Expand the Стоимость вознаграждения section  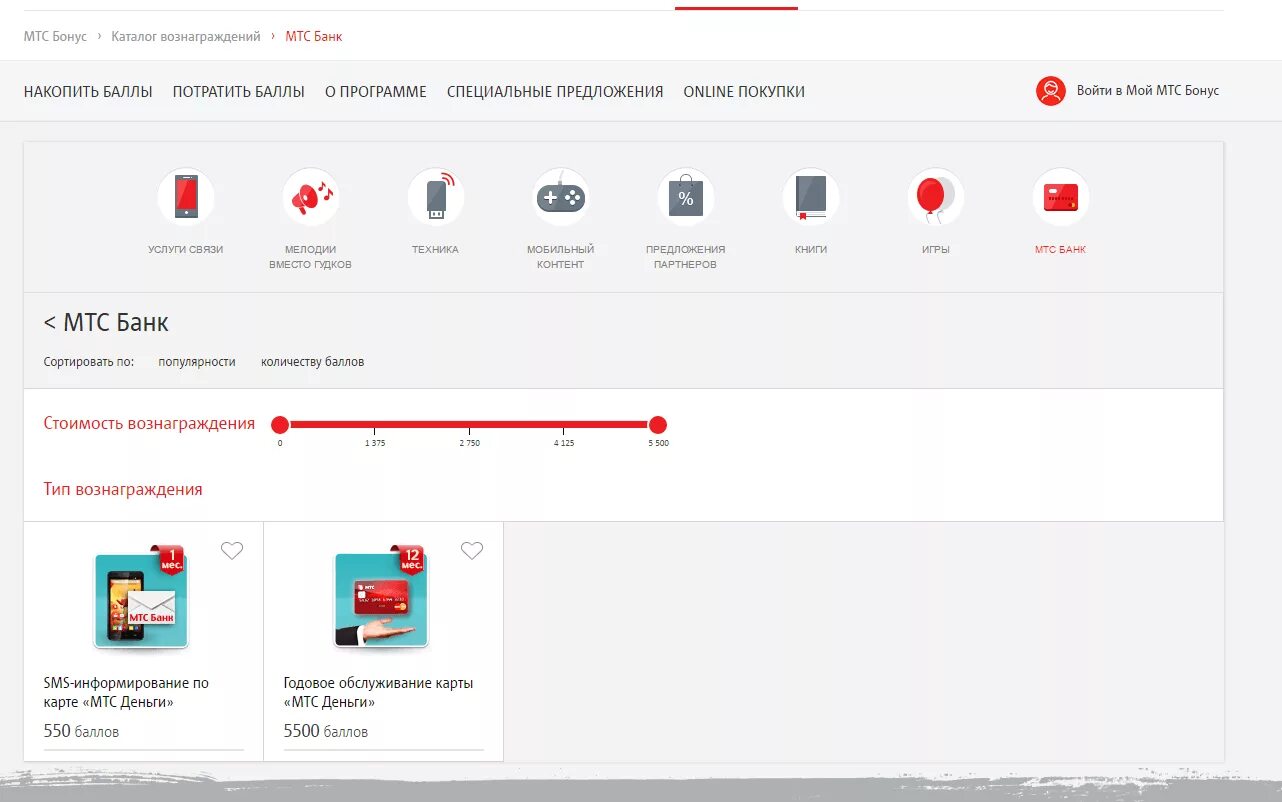point(149,423)
